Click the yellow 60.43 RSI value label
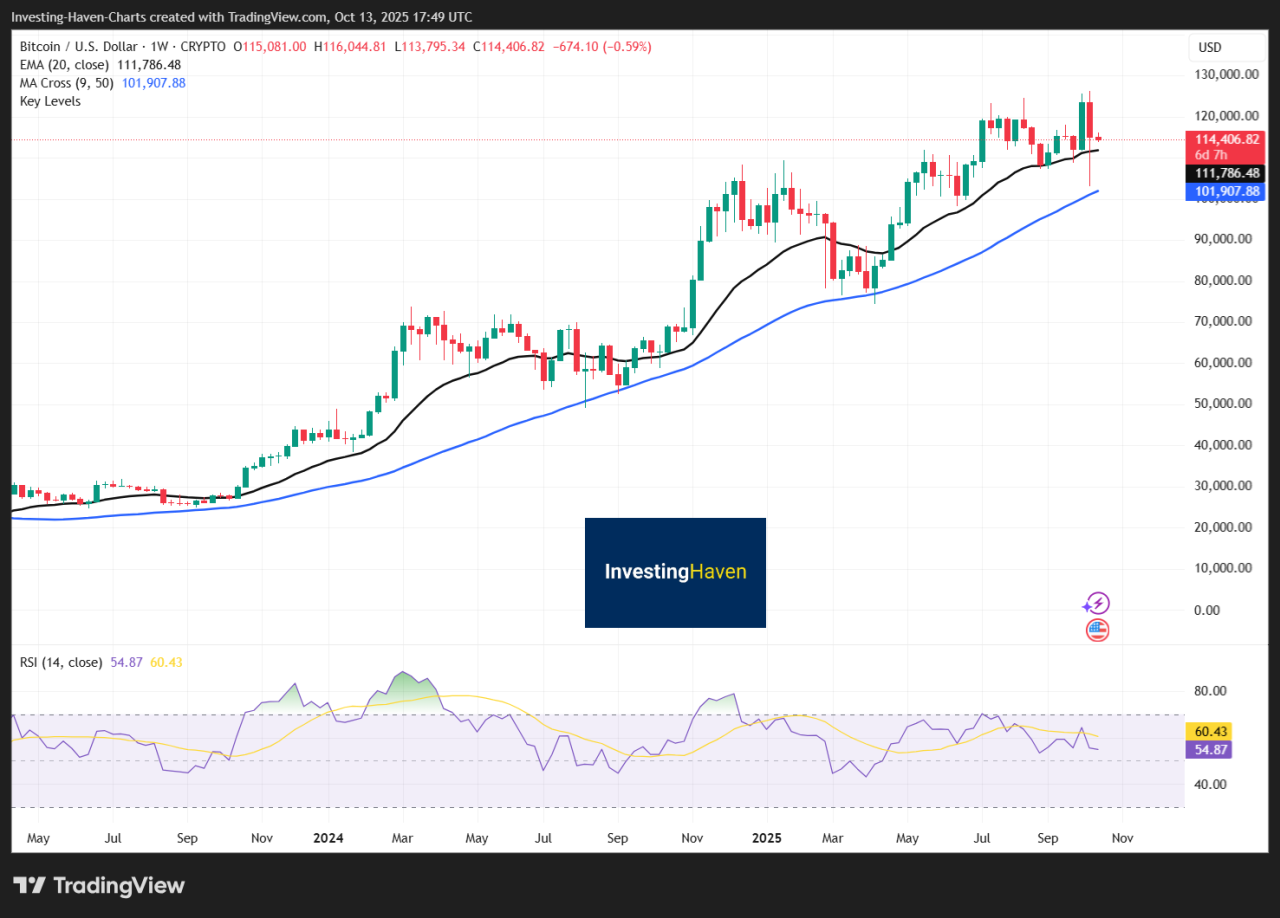This screenshot has height=918, width=1280. click(x=1206, y=731)
